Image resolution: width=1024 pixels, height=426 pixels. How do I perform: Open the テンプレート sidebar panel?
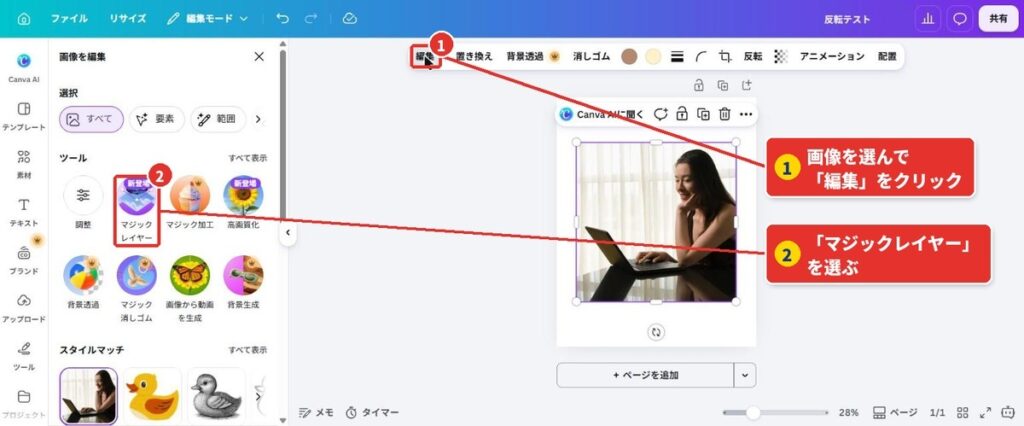point(24,116)
